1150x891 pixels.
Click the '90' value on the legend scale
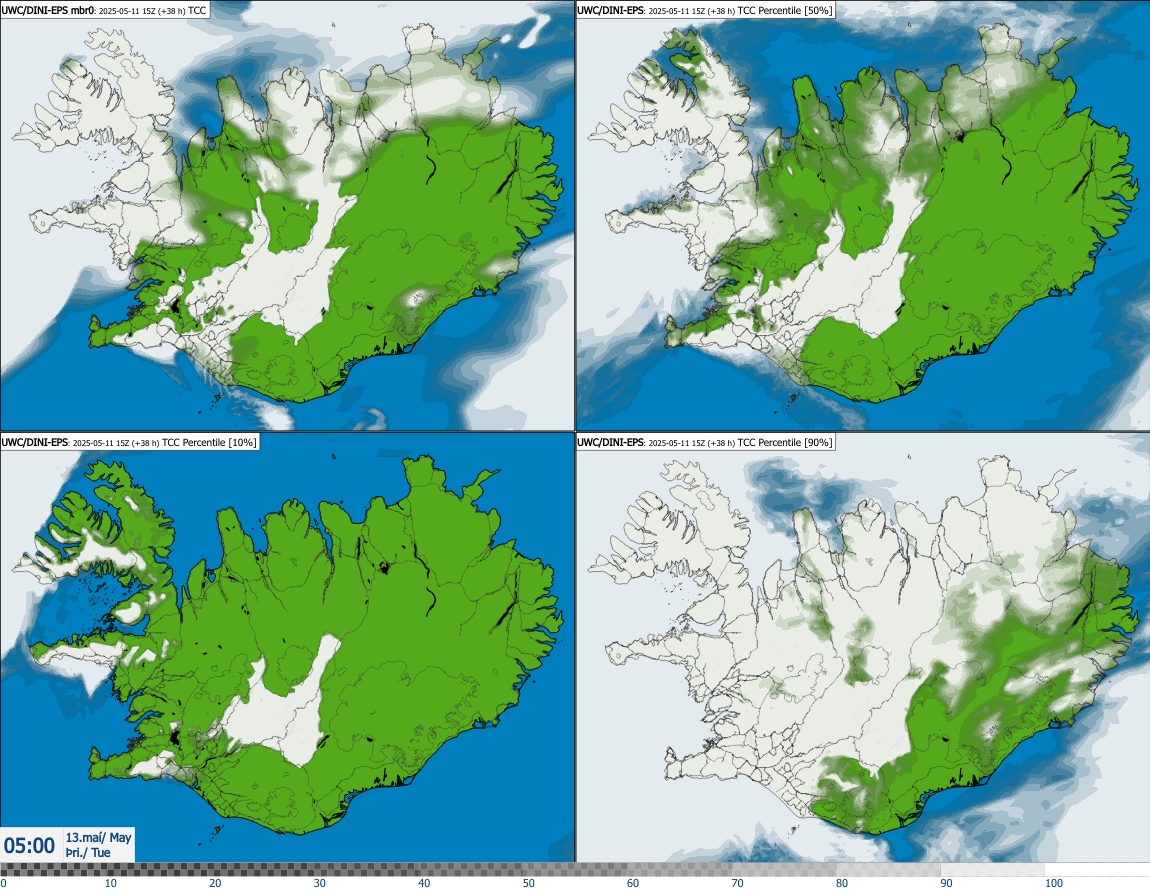tap(947, 883)
